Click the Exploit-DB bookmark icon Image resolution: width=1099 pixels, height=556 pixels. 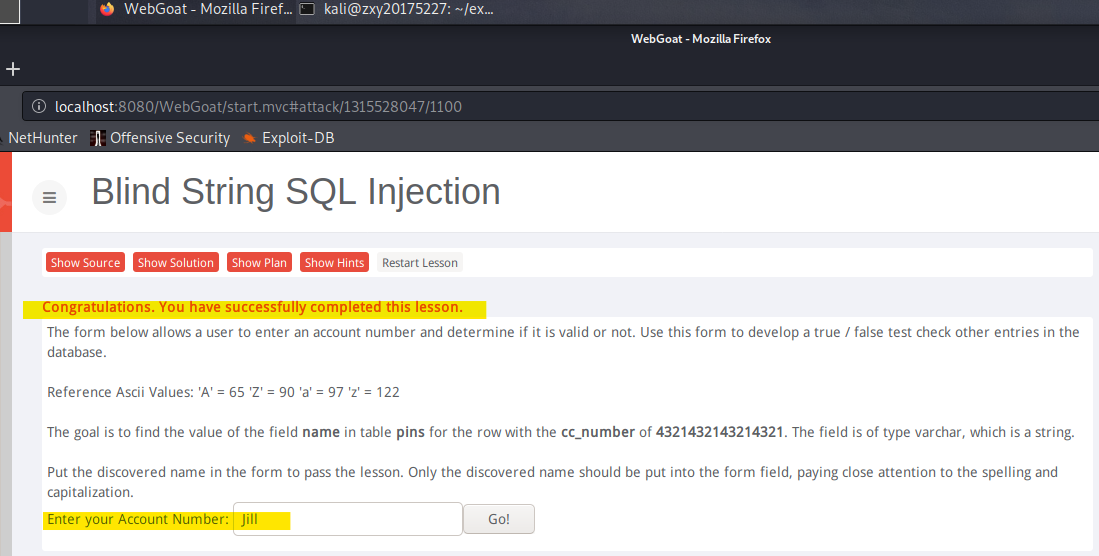point(249,138)
